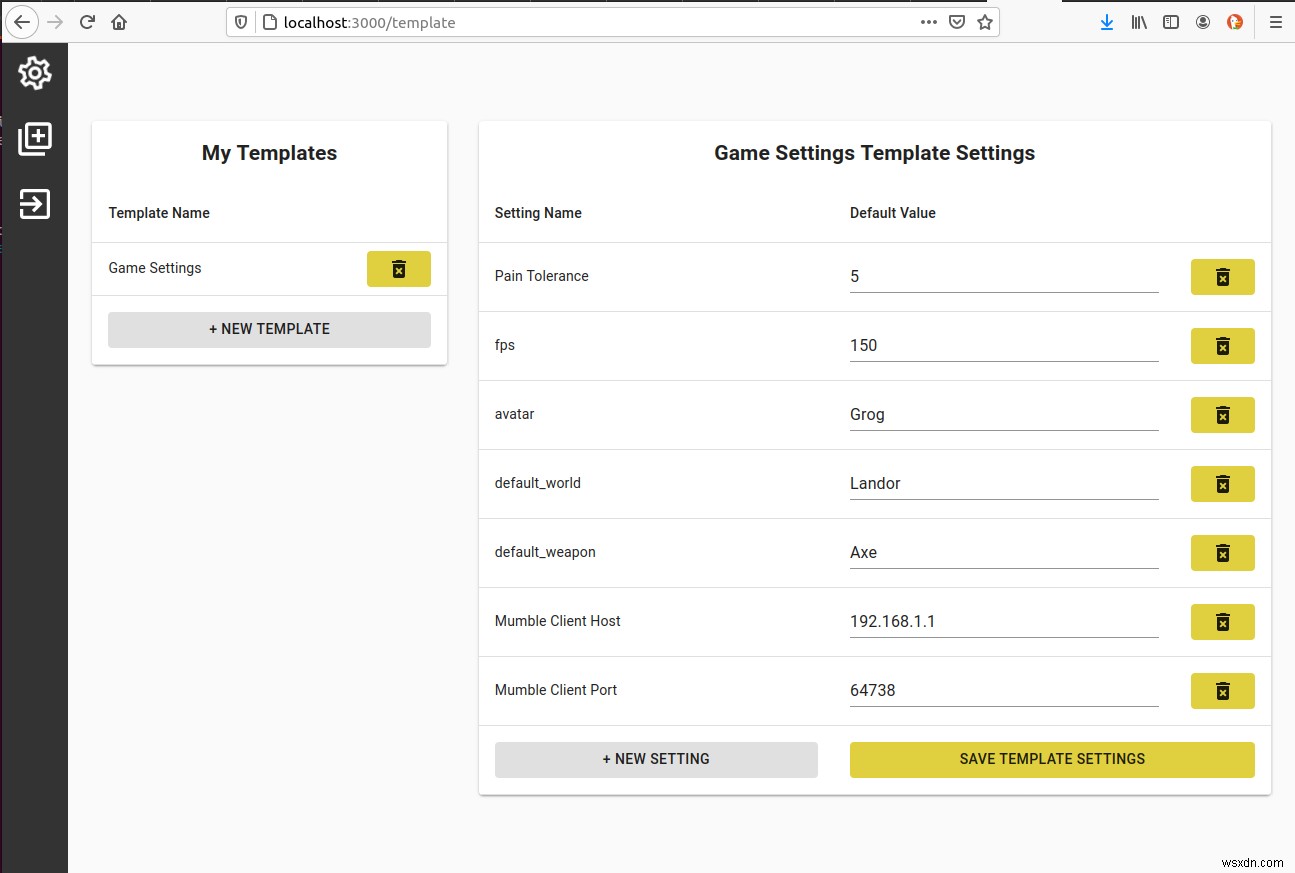This screenshot has width=1295, height=873.
Task: Edit the Pain Tolerance default value field
Action: click(x=1003, y=277)
